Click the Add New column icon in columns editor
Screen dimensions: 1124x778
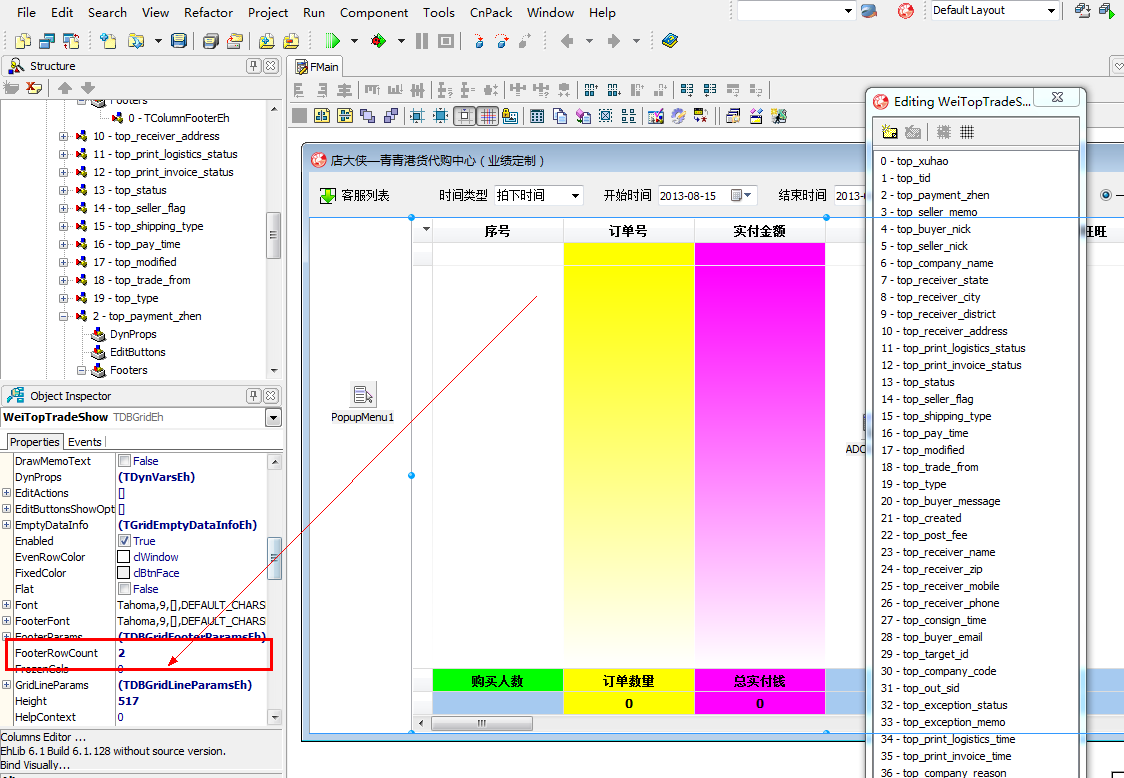tap(890, 132)
